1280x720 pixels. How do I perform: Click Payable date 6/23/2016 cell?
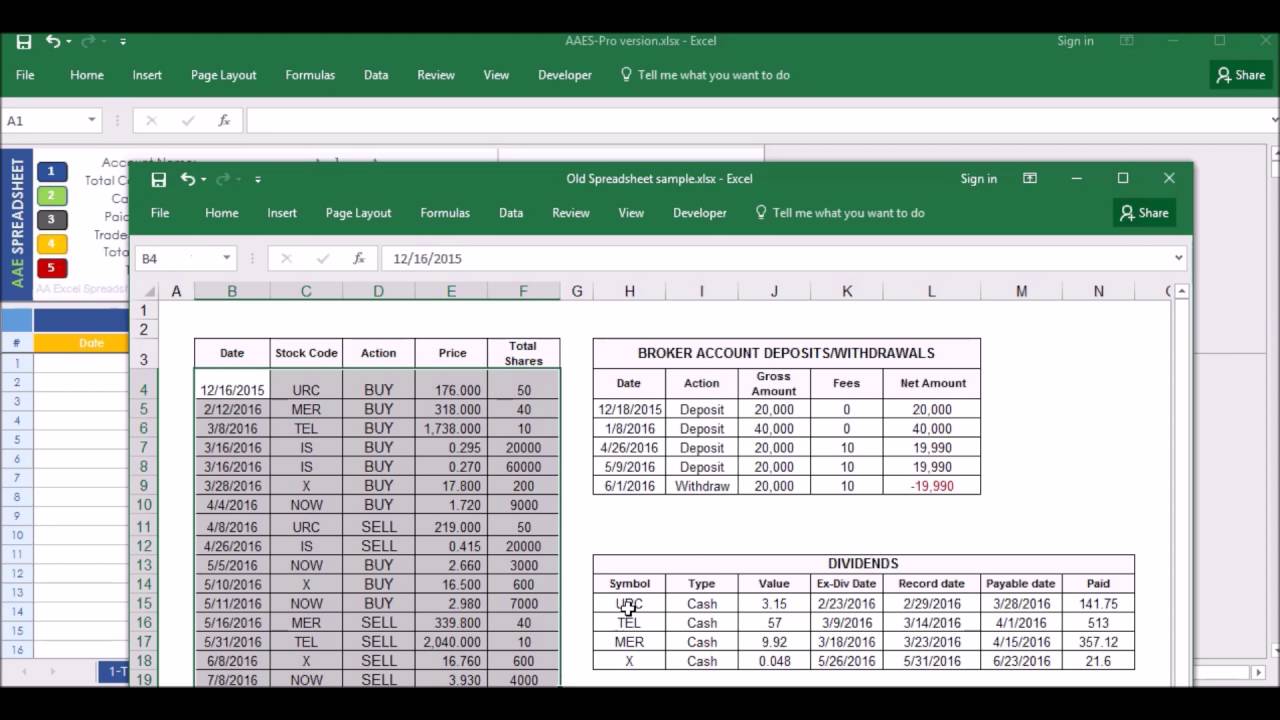coord(1021,661)
